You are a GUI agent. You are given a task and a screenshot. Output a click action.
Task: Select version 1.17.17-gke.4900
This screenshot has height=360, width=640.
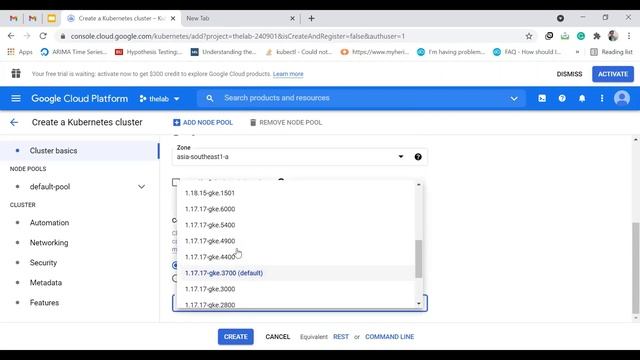tap(296, 241)
